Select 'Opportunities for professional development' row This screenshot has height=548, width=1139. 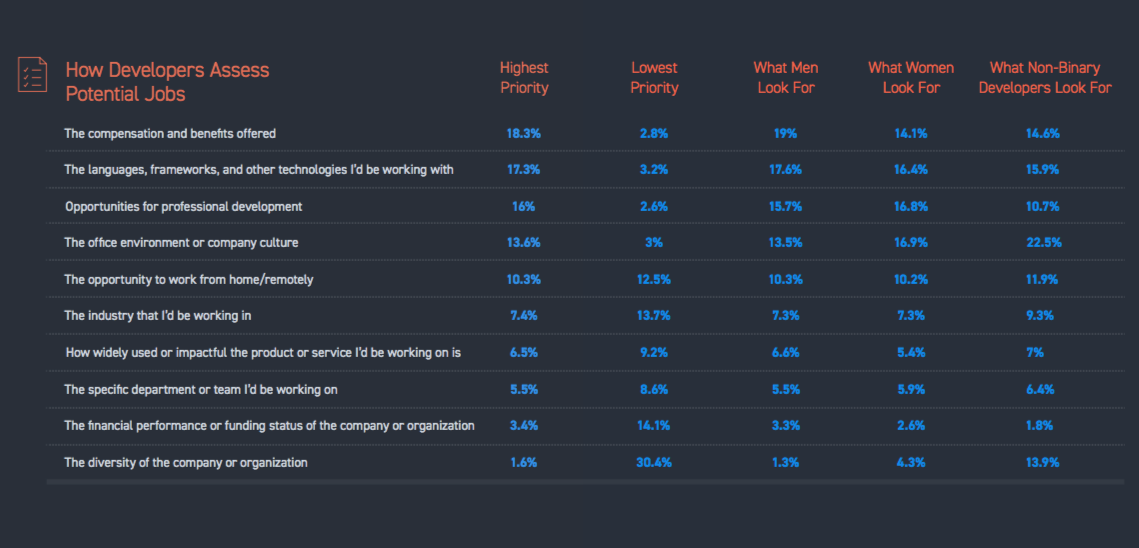183,206
